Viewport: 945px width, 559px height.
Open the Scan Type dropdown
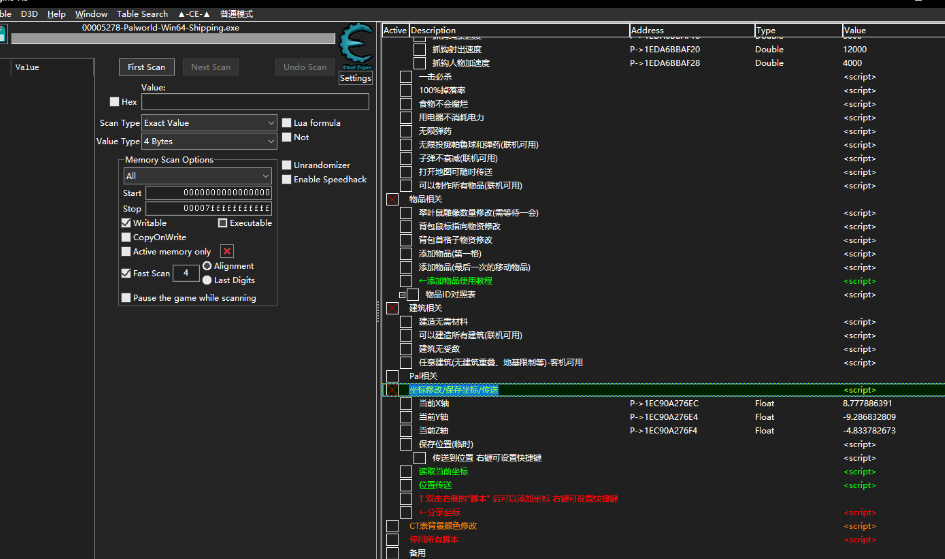pyautogui.click(x=209, y=123)
